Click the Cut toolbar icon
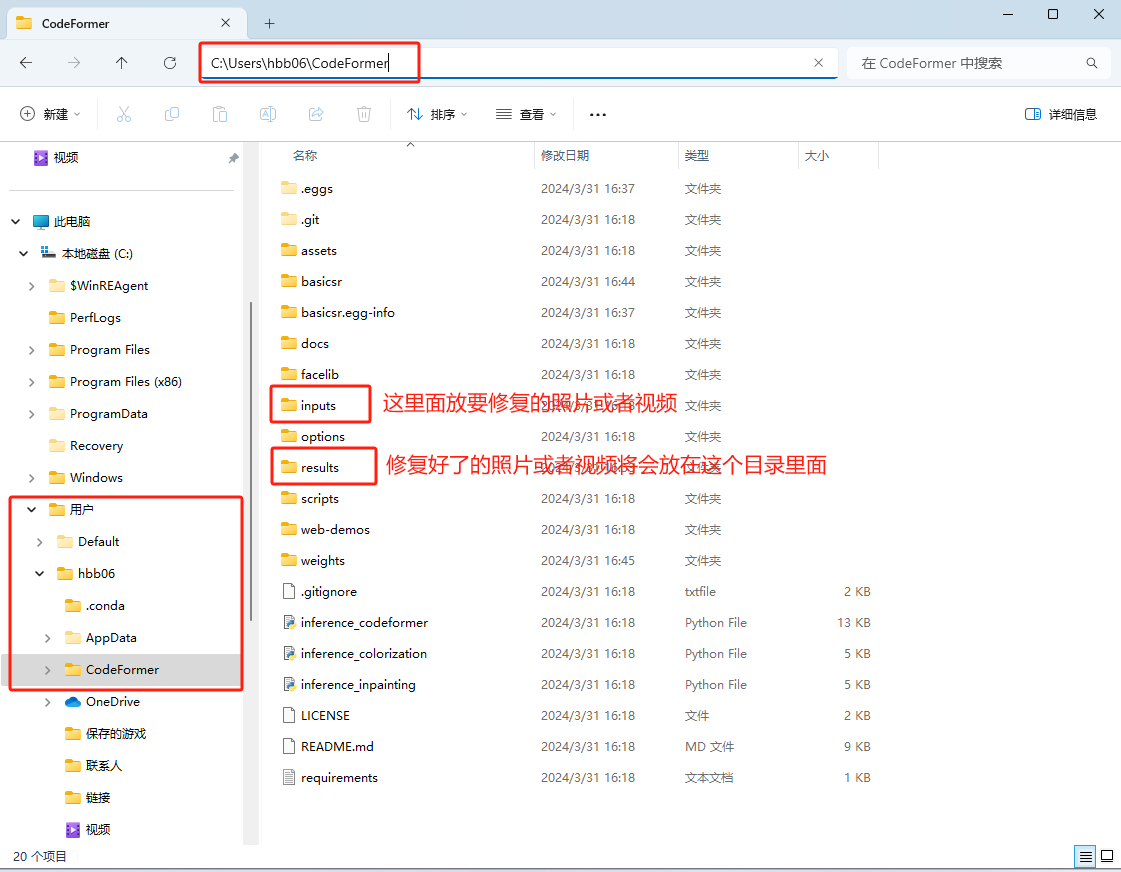Viewport: 1121px width, 872px height. point(124,114)
